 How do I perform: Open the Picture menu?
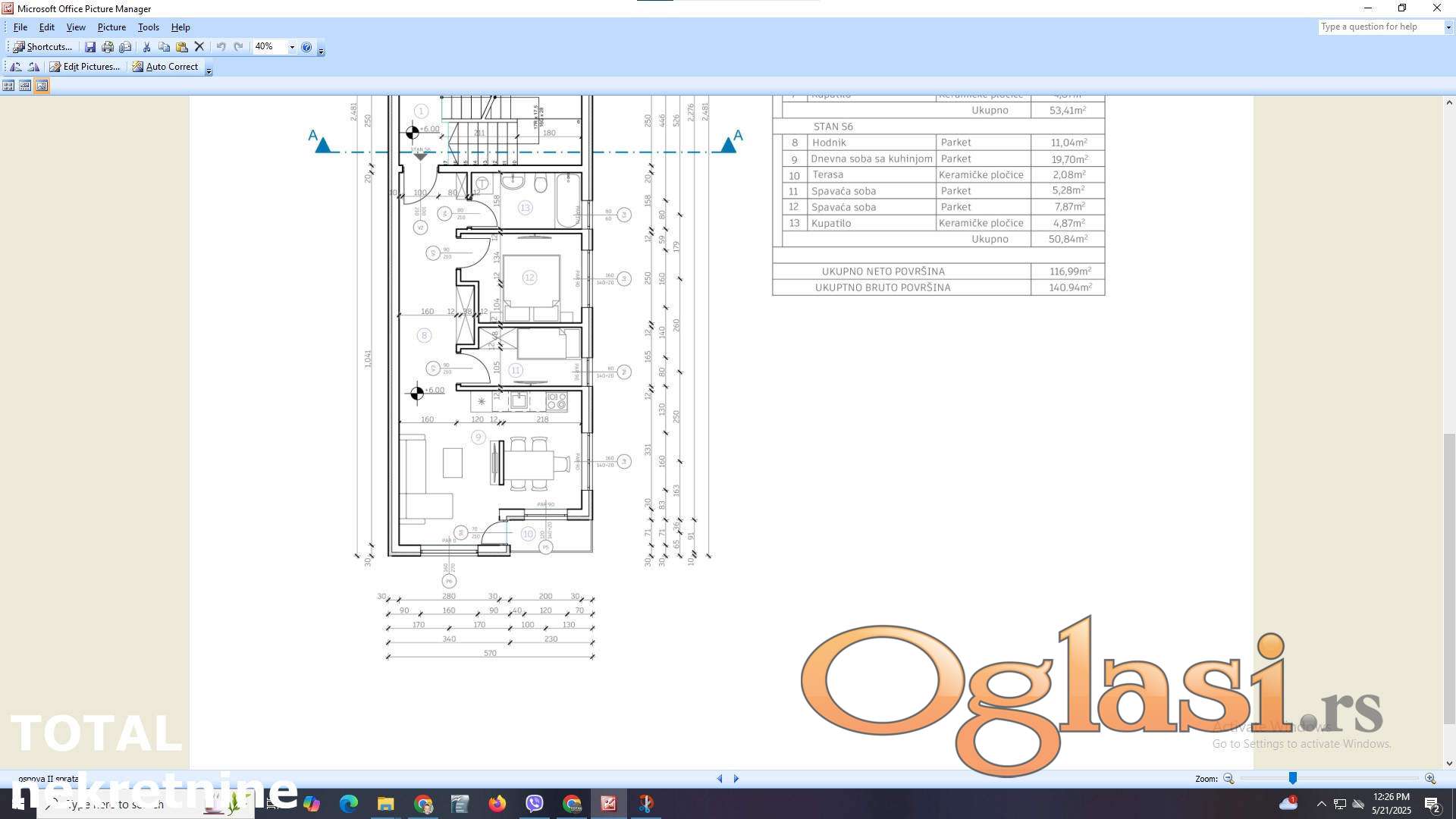111,27
